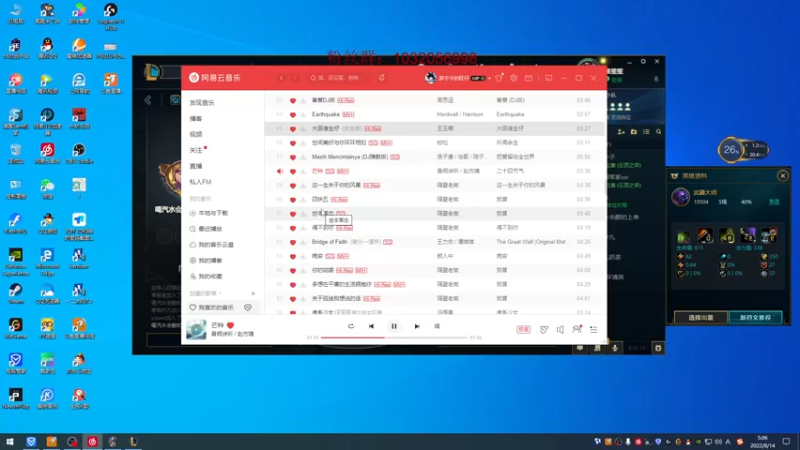The width and height of the screenshot is (800, 450).
Task: Click 新符文推荐 button in League panel
Action: [x=756, y=317]
